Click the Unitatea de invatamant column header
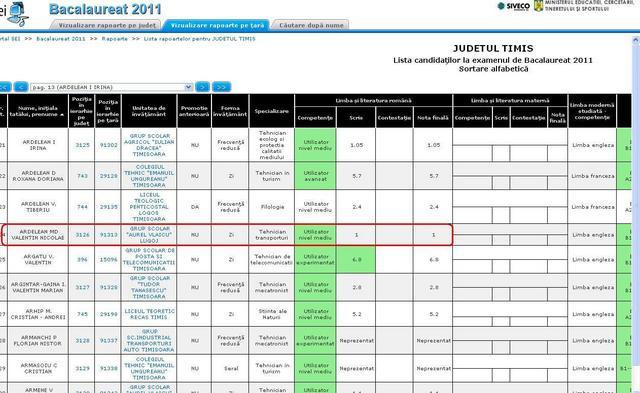 [149, 111]
